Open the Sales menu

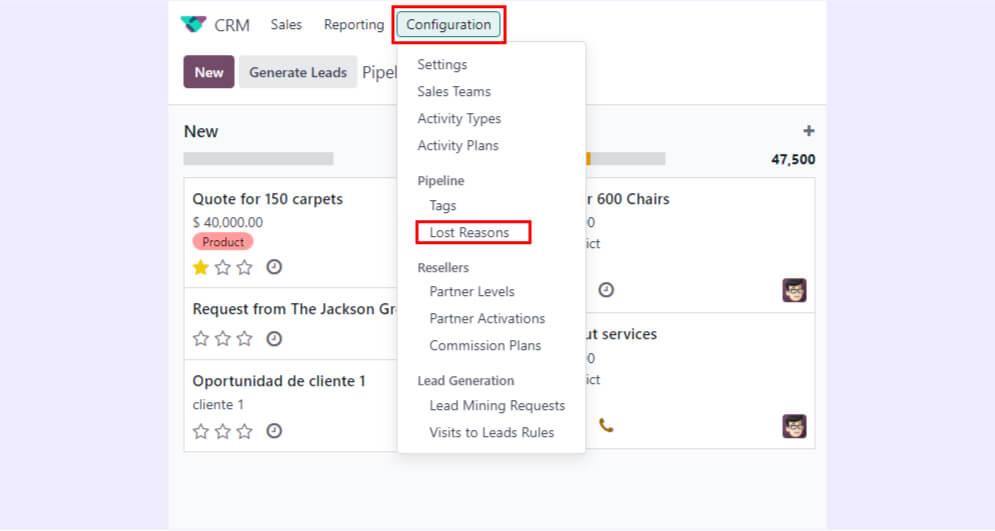(x=286, y=25)
